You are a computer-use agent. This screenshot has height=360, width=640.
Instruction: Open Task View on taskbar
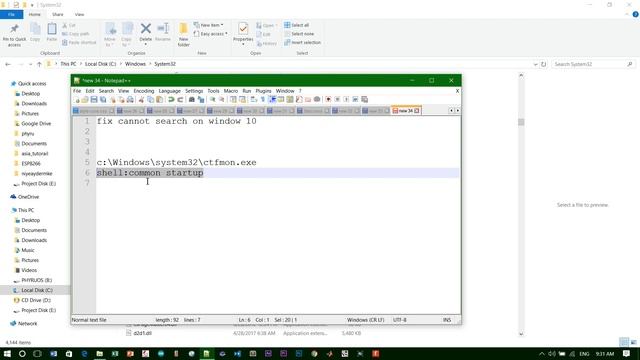(x=37, y=353)
